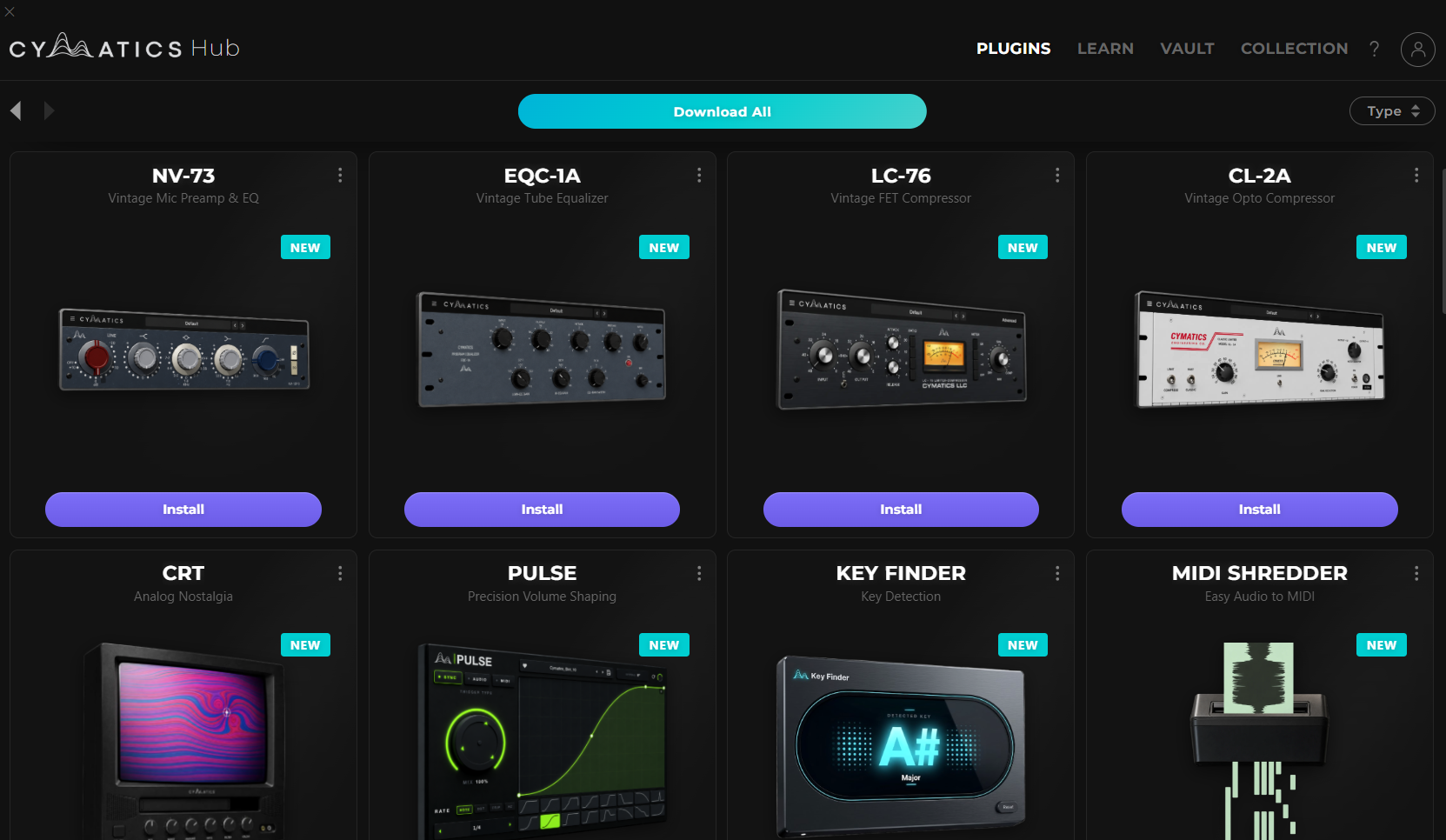This screenshot has width=1446, height=840.
Task: Open the COLLECTION tab
Action: pyautogui.click(x=1295, y=49)
